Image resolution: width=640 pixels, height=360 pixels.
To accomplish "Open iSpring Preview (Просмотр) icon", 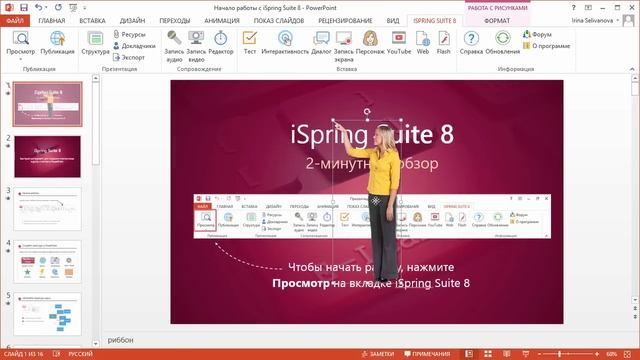I will 20,39.
